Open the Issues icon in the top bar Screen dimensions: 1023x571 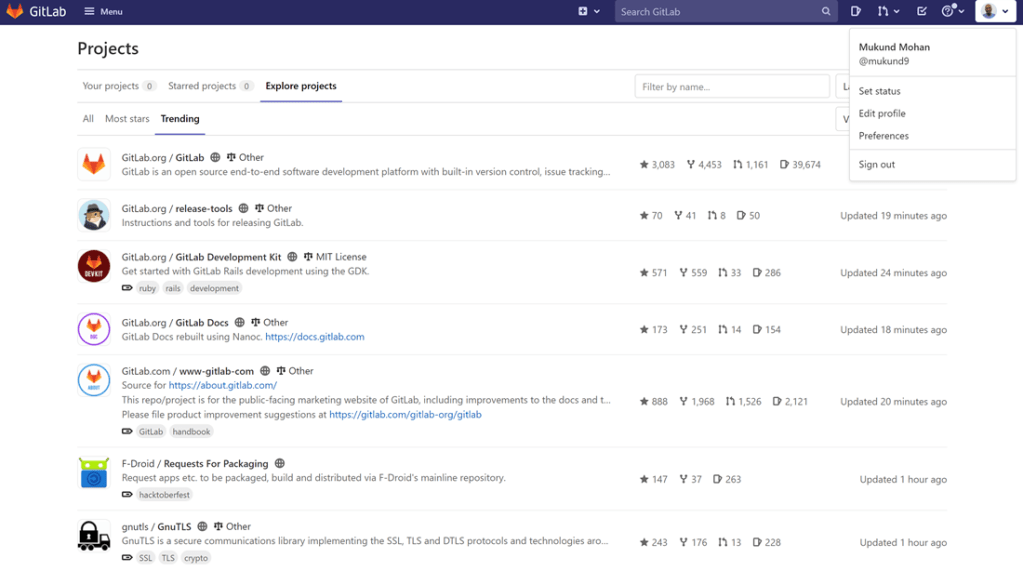856,12
